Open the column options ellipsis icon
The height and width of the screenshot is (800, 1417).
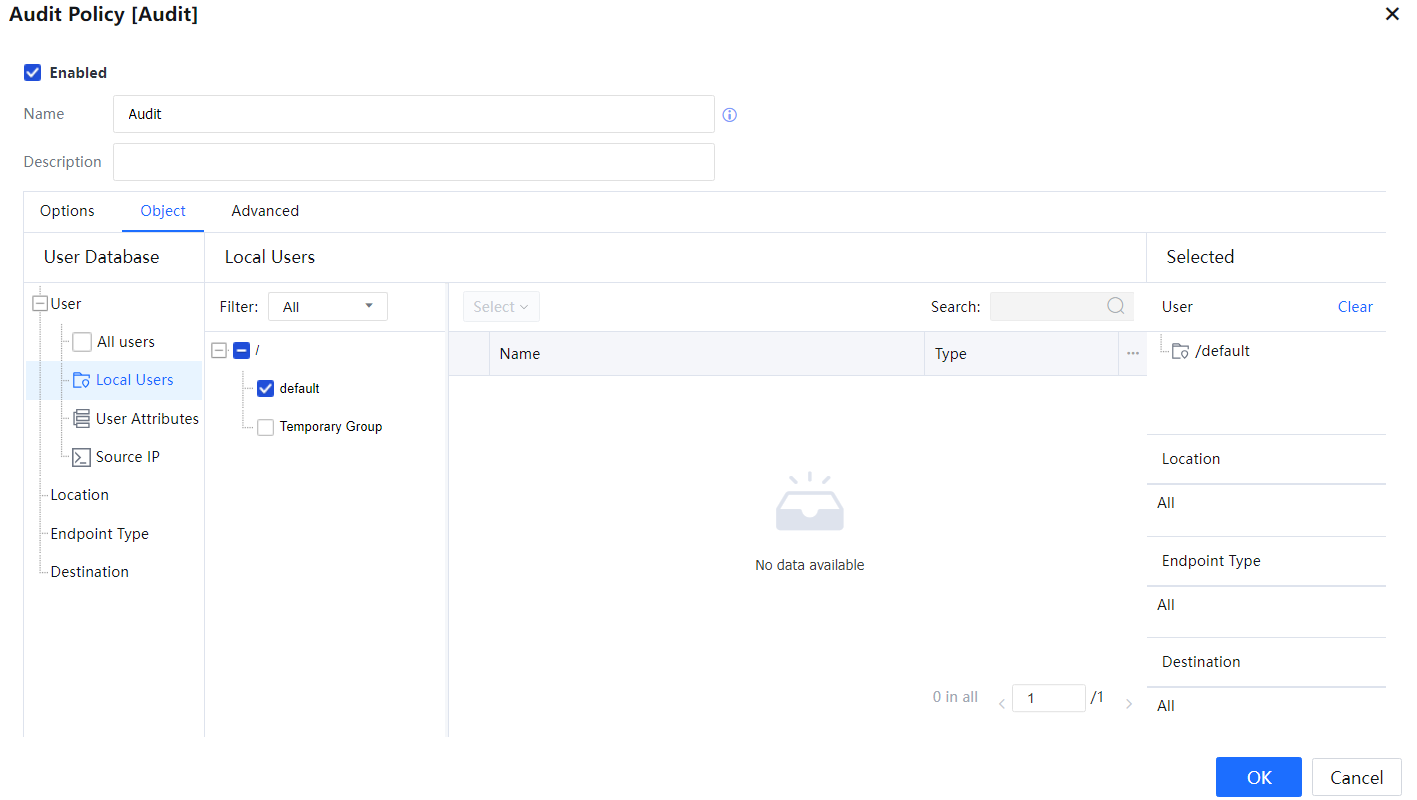(x=1133, y=354)
